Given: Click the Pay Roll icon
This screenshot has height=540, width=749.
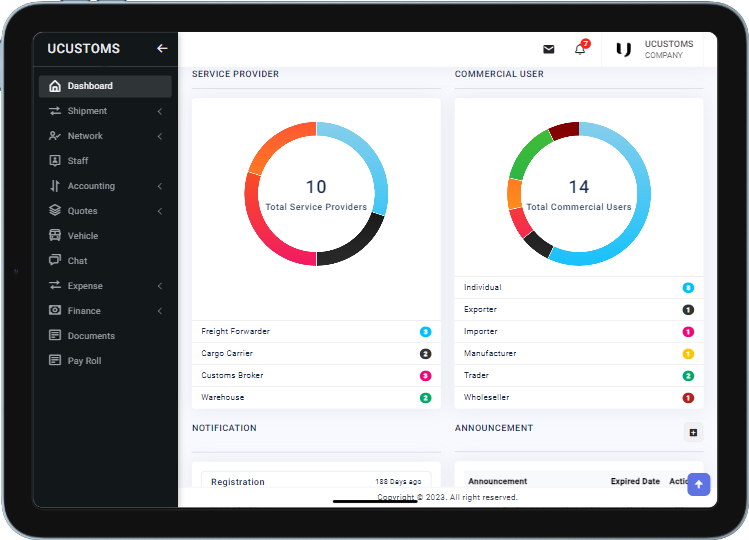Looking at the screenshot, I should [x=55, y=361].
